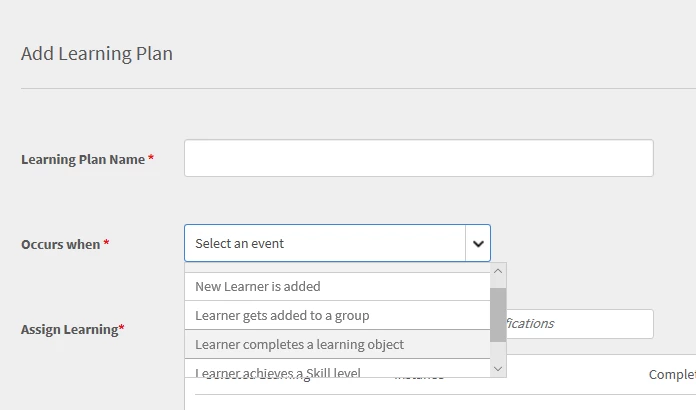
Task: Click the scrollbar track below the thumb
Action: (498, 350)
